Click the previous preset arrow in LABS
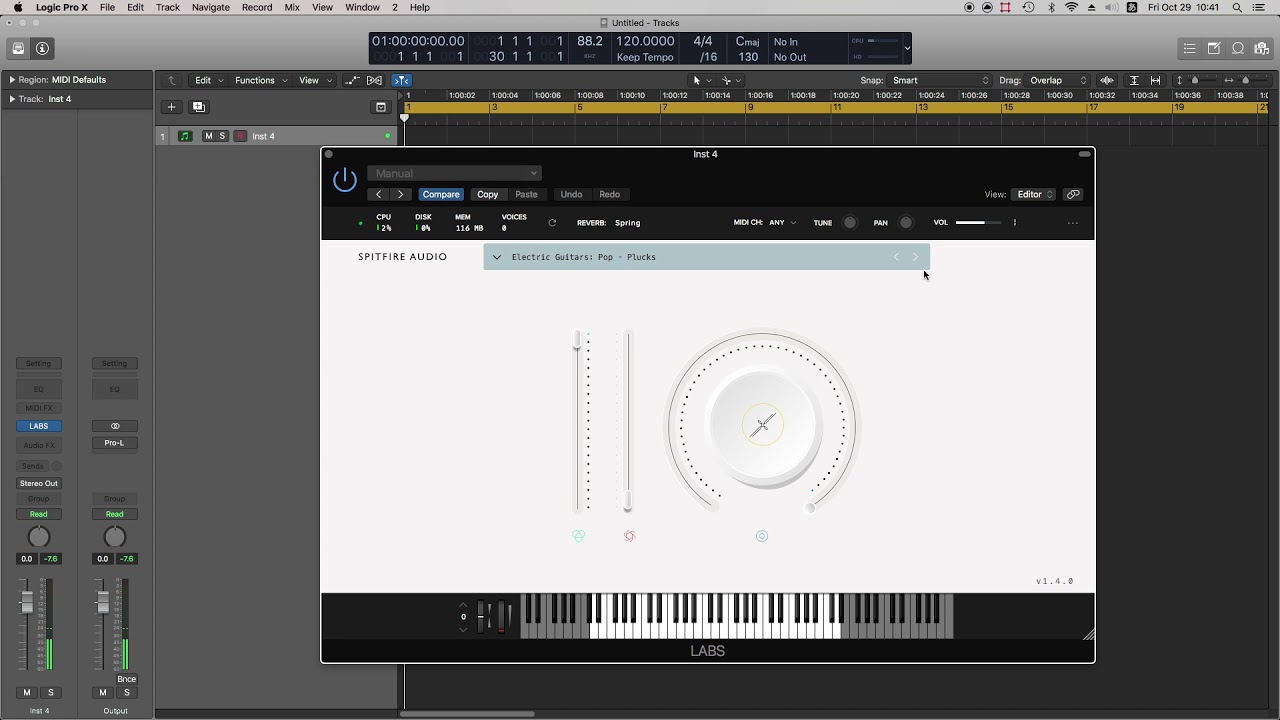This screenshot has height=720, width=1280. [896, 257]
